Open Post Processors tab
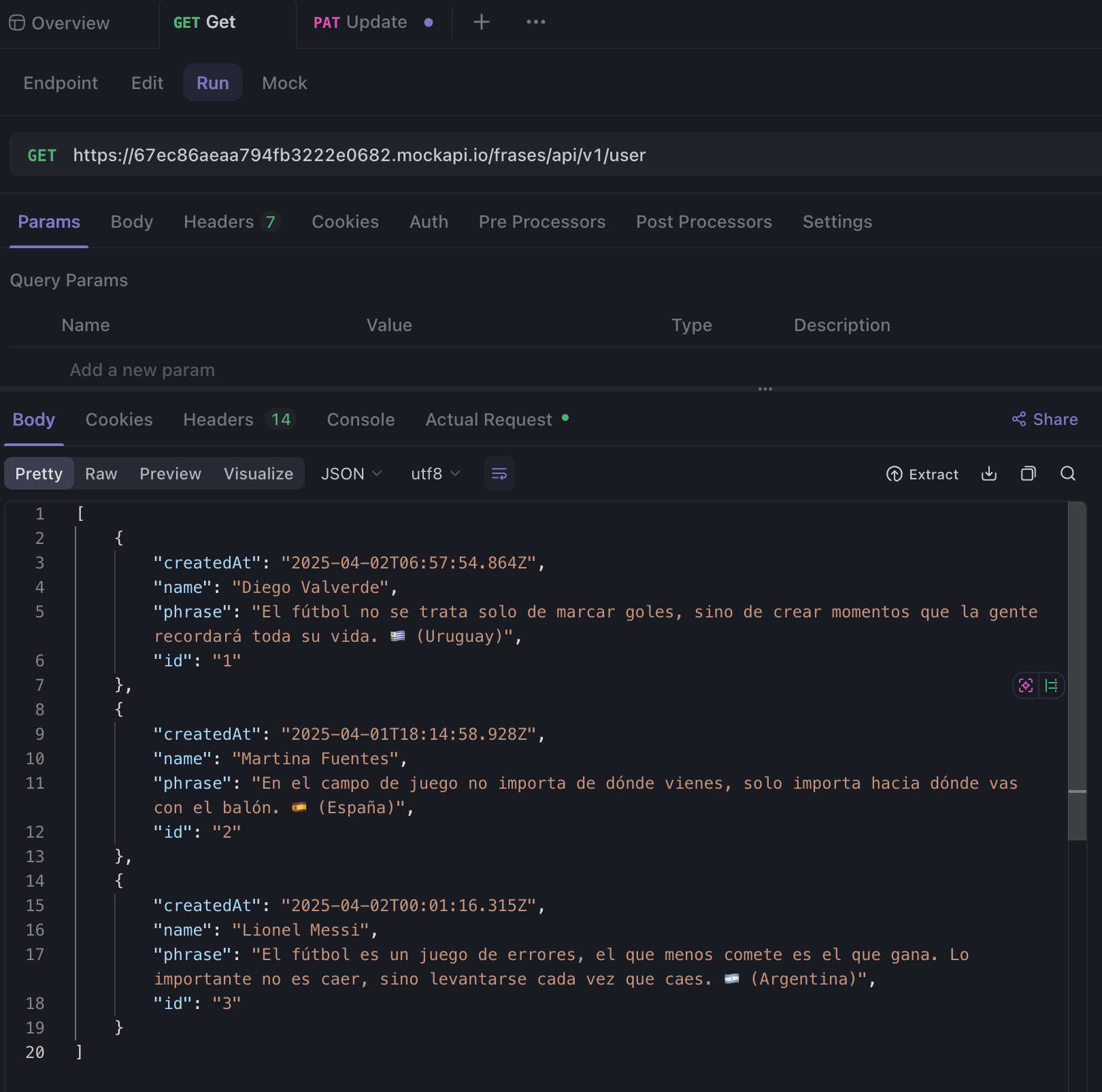Image resolution: width=1102 pixels, height=1092 pixels. [x=704, y=222]
